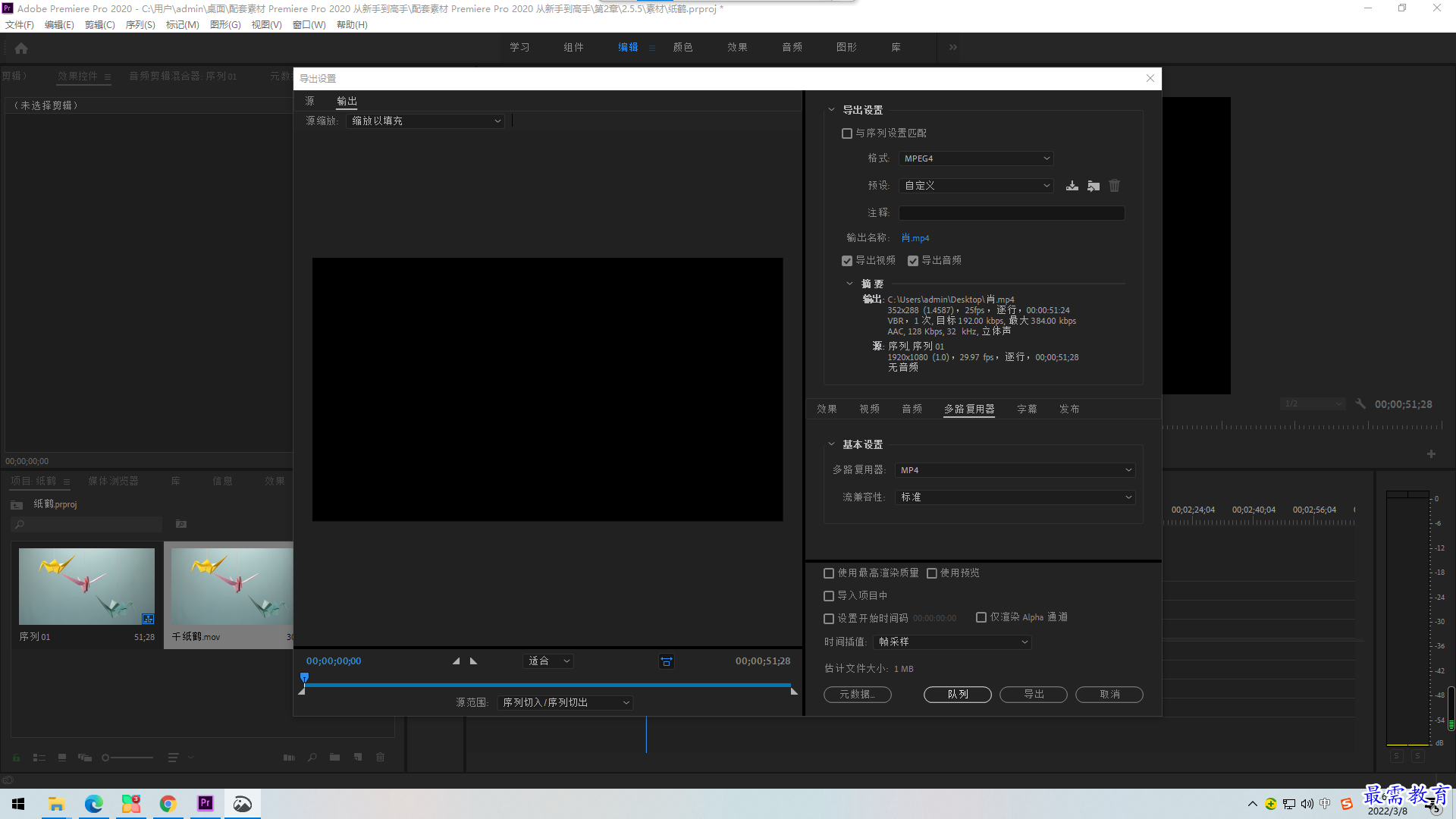The height and width of the screenshot is (819, 1456).
Task: Open the 源缩放 缩放以填充 dropdown
Action: click(x=425, y=121)
